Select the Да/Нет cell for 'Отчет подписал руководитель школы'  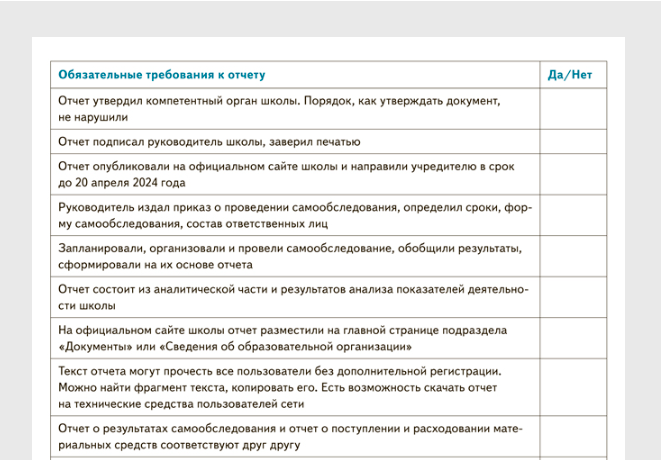coord(573,142)
